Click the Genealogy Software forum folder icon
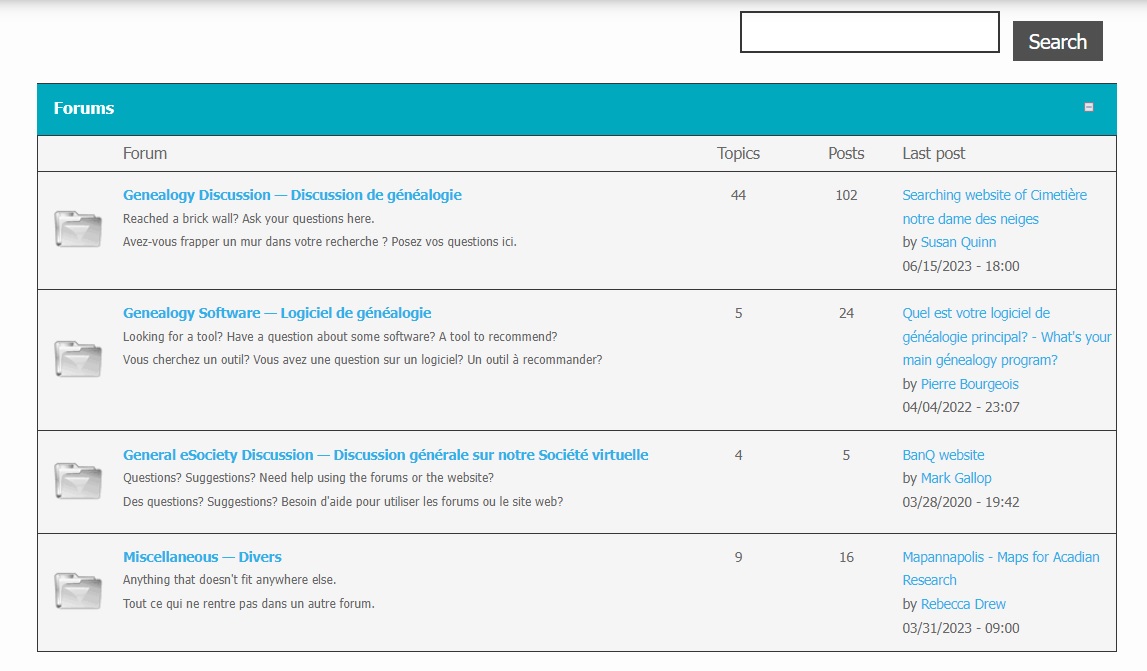 77,359
